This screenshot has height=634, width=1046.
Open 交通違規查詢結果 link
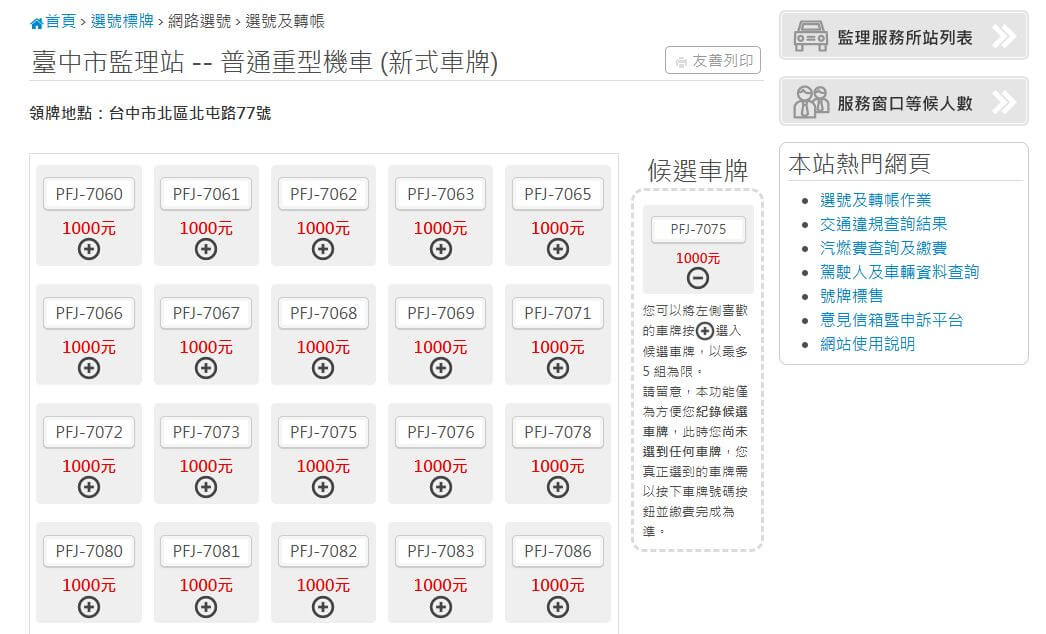[883, 224]
